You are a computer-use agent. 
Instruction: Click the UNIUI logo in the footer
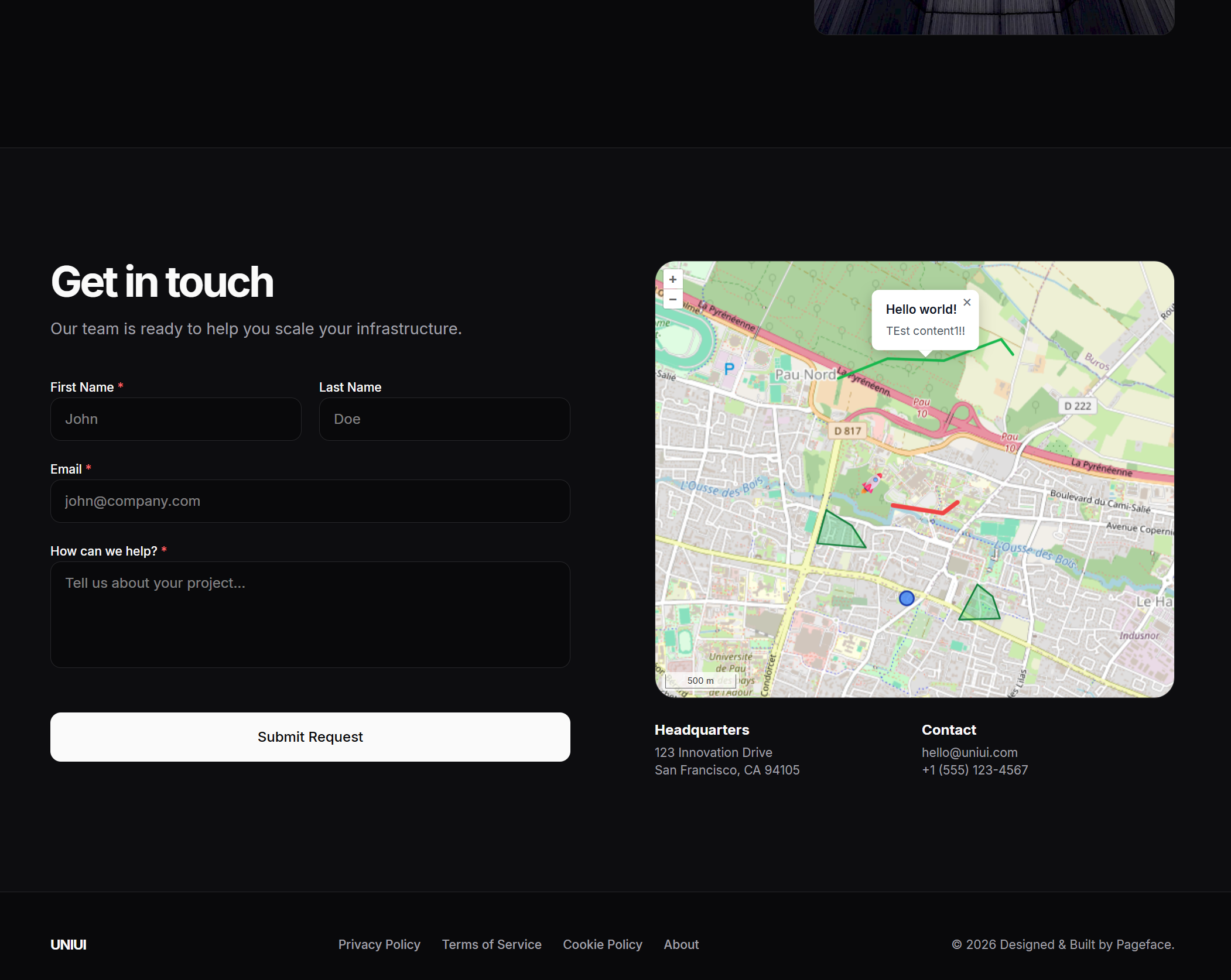click(69, 944)
